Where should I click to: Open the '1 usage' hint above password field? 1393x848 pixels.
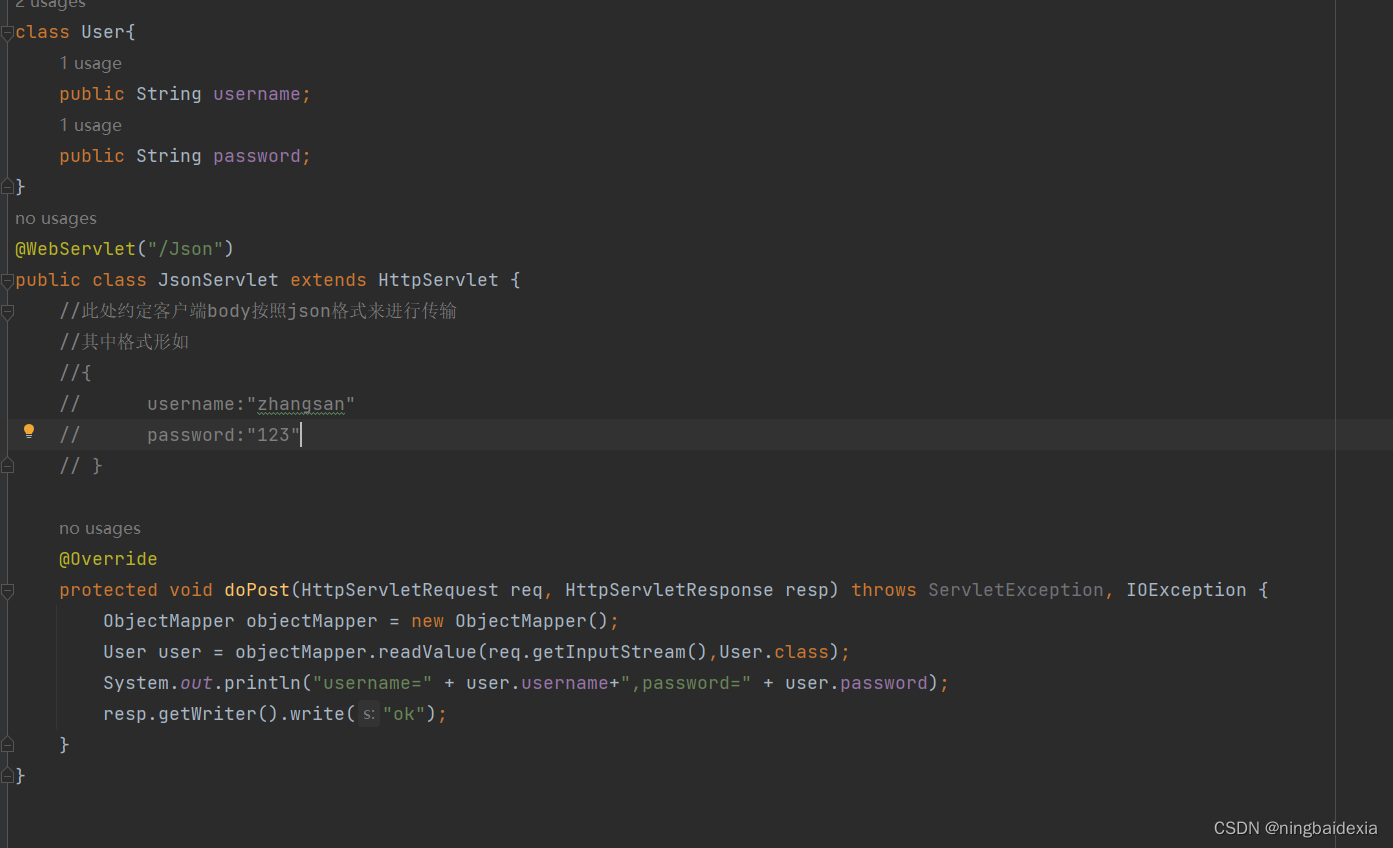[x=90, y=125]
